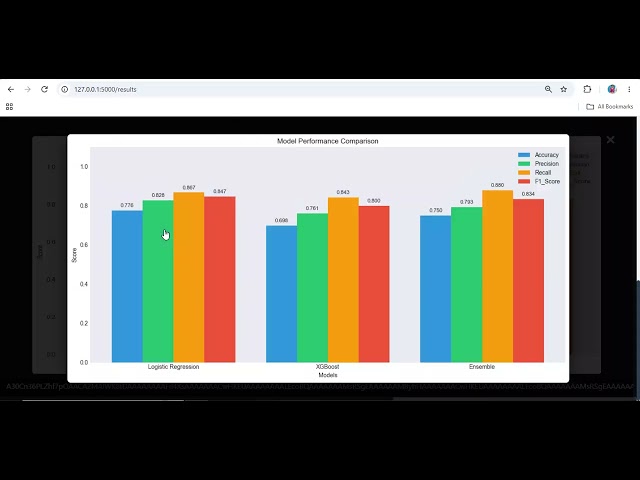This screenshot has width=640, height=480.
Task: Click the Accuracy legend label
Action: pyautogui.click(x=547, y=155)
